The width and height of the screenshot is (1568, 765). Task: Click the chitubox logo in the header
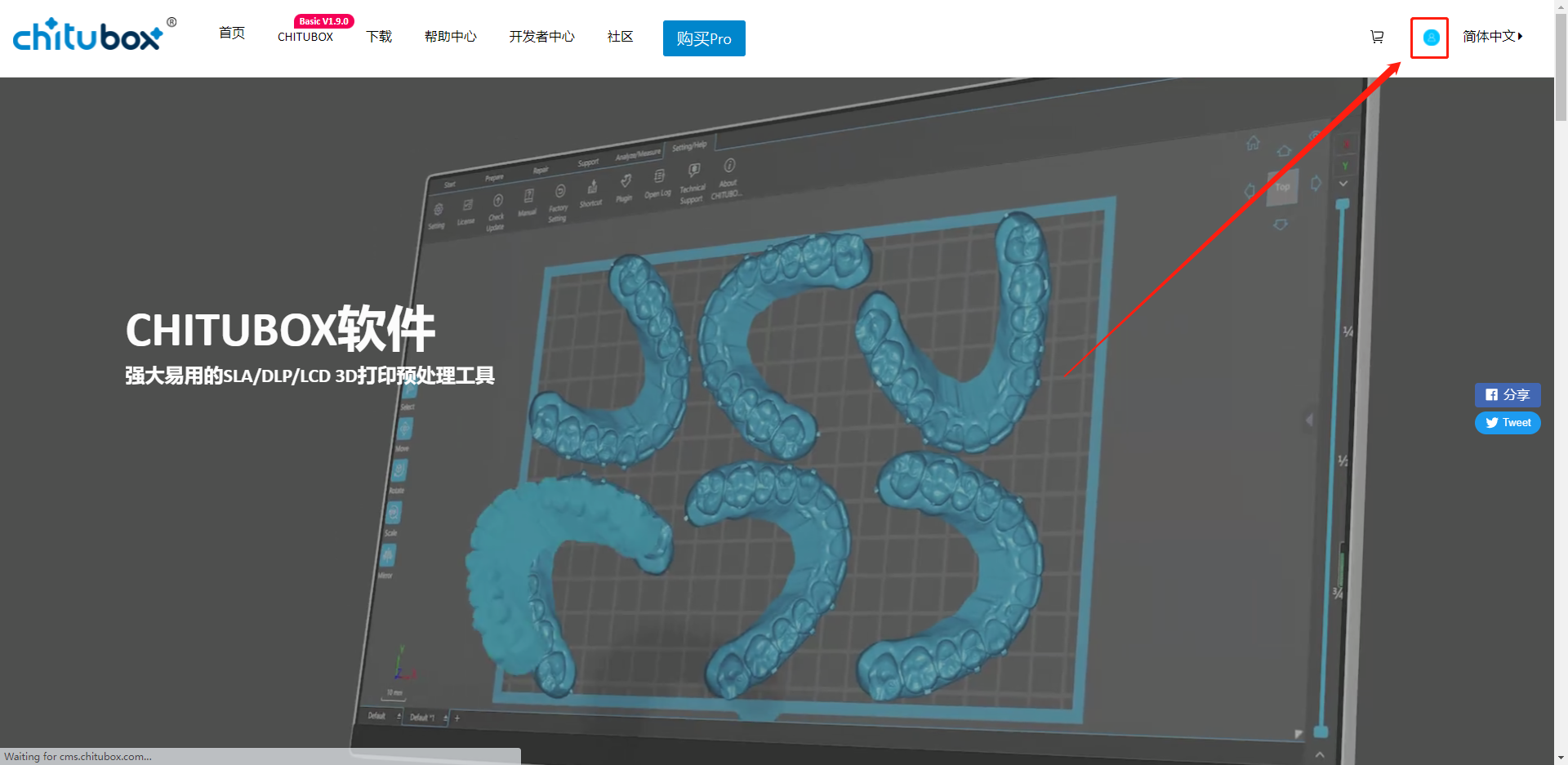click(x=93, y=35)
